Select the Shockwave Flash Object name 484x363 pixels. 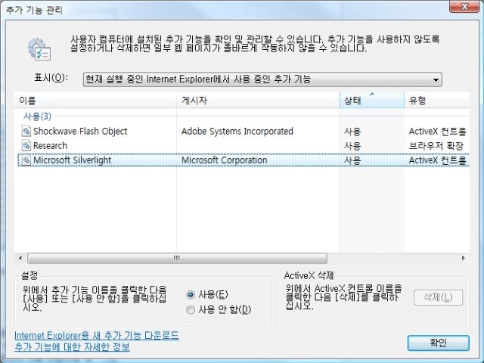tap(80, 131)
